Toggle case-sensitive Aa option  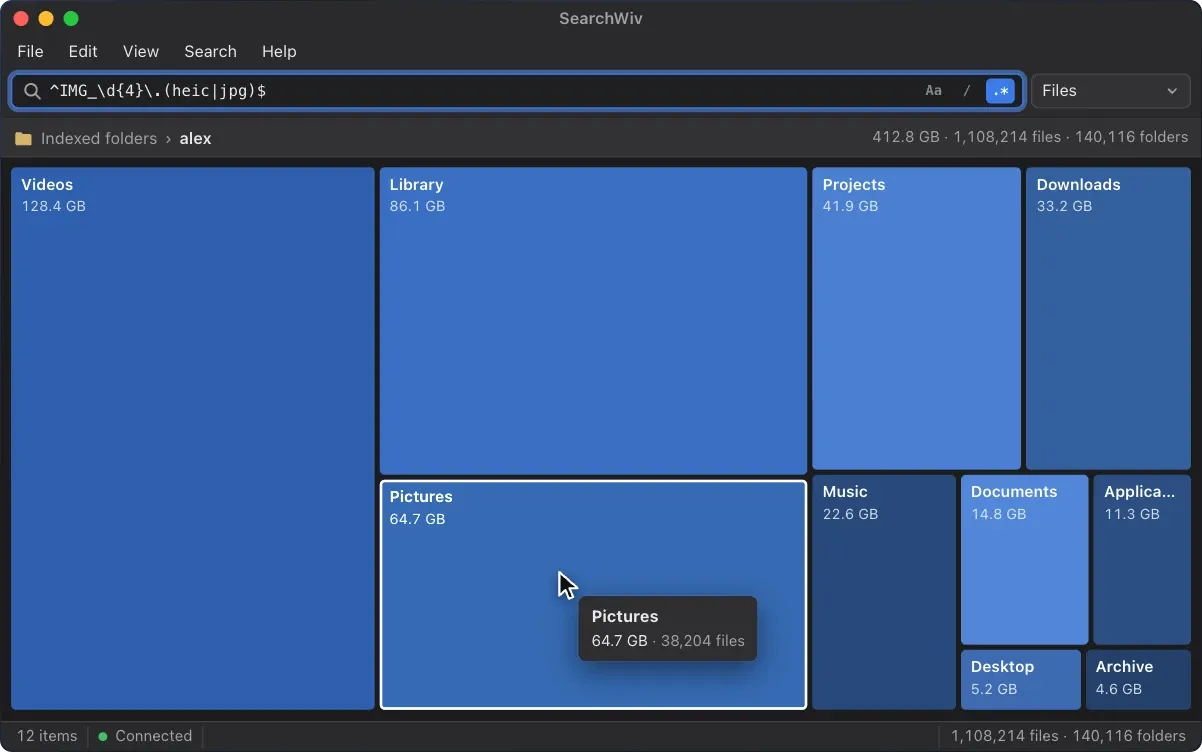(x=933, y=91)
